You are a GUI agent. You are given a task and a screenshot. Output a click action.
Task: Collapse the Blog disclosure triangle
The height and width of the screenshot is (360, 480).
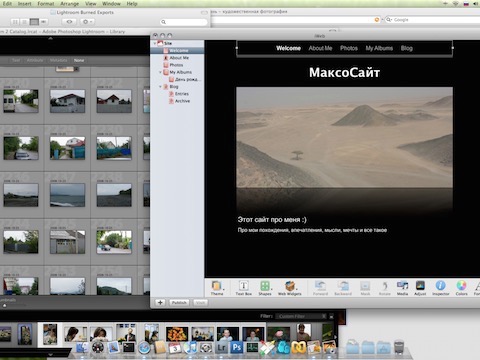coord(160,87)
